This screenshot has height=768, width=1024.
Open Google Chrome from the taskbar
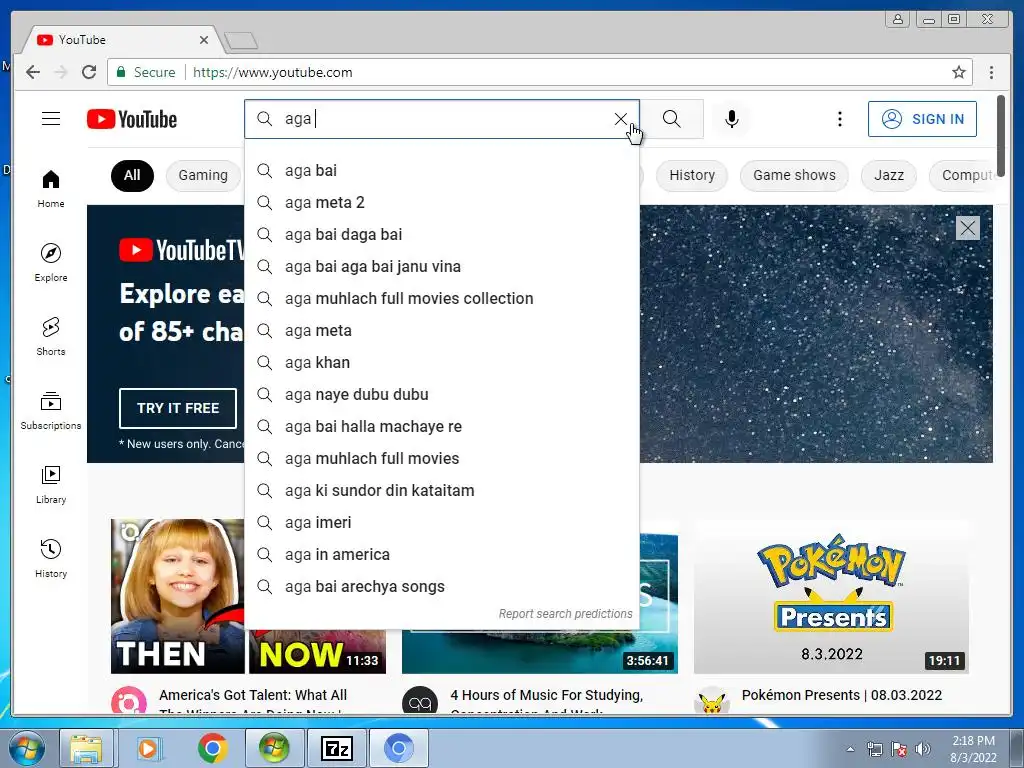click(x=212, y=748)
